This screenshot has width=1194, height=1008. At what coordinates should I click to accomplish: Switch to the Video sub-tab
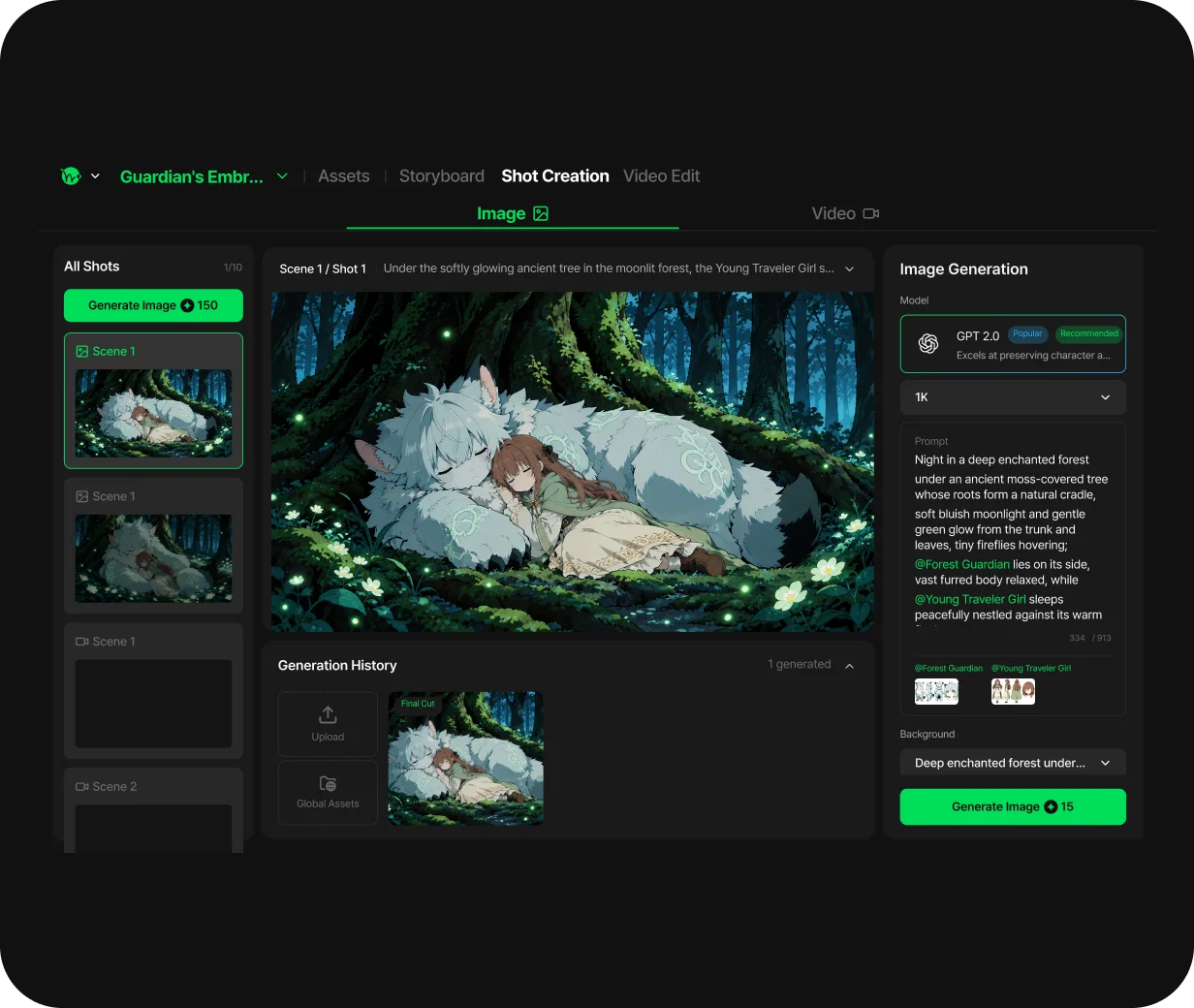[845, 213]
